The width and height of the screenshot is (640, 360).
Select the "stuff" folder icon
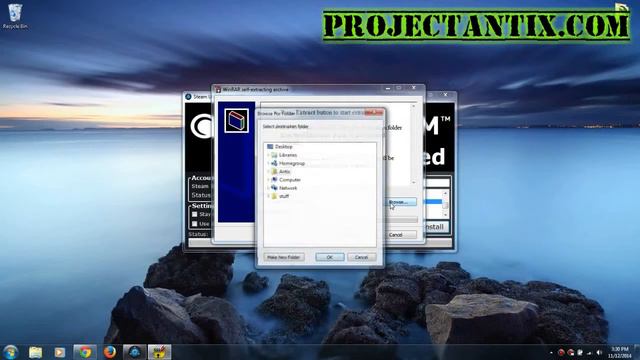(x=274, y=196)
